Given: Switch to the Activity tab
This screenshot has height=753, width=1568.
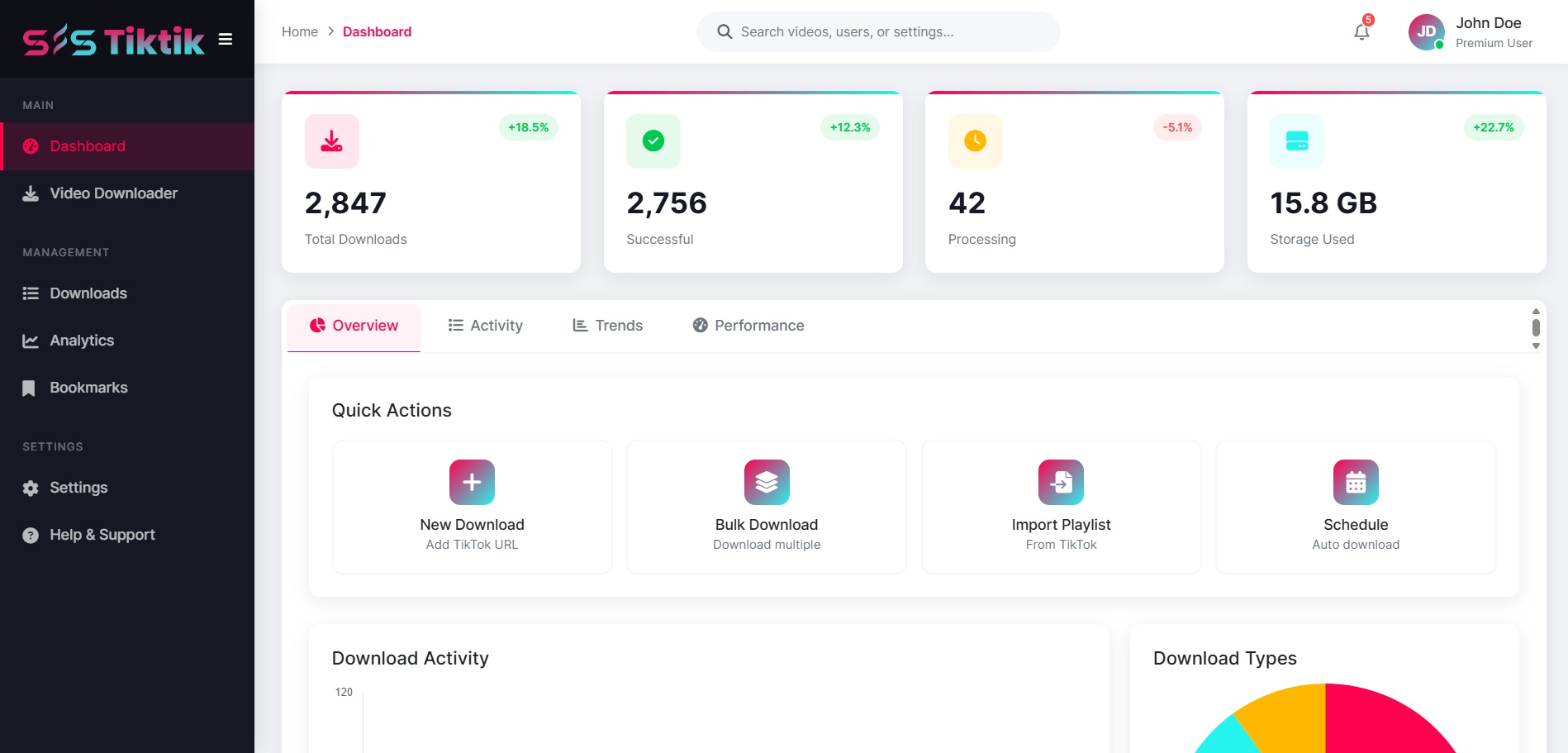Looking at the screenshot, I should (x=485, y=326).
